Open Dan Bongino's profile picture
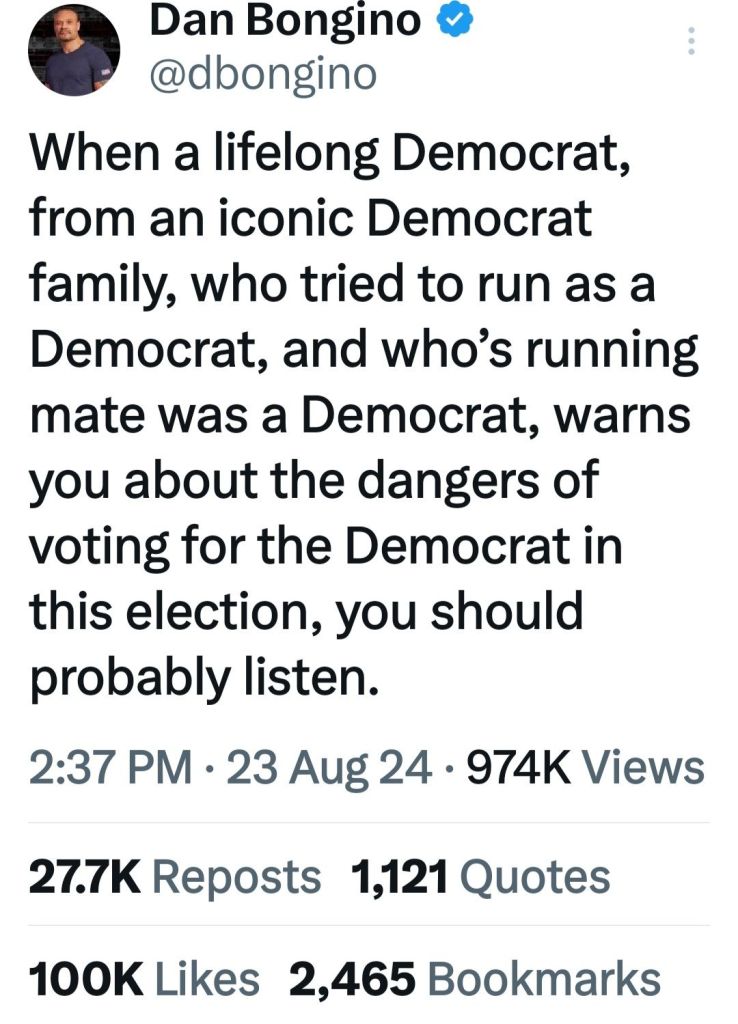 pyautogui.click(x=73, y=50)
